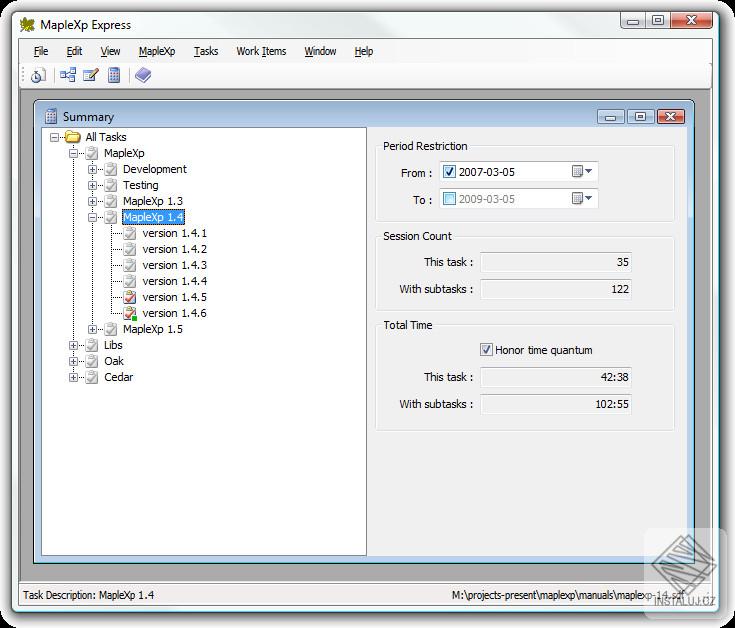Click the clipboard icon beside MapleXp 1.5

pyautogui.click(x=111, y=329)
